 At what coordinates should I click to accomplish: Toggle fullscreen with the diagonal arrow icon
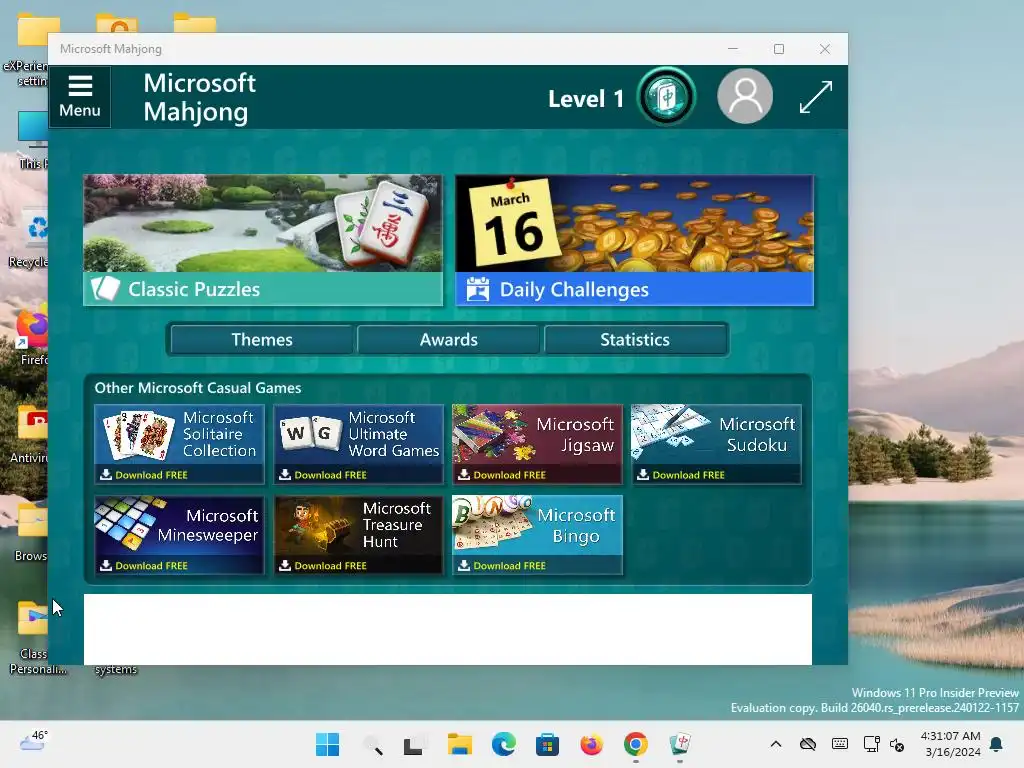[x=816, y=97]
